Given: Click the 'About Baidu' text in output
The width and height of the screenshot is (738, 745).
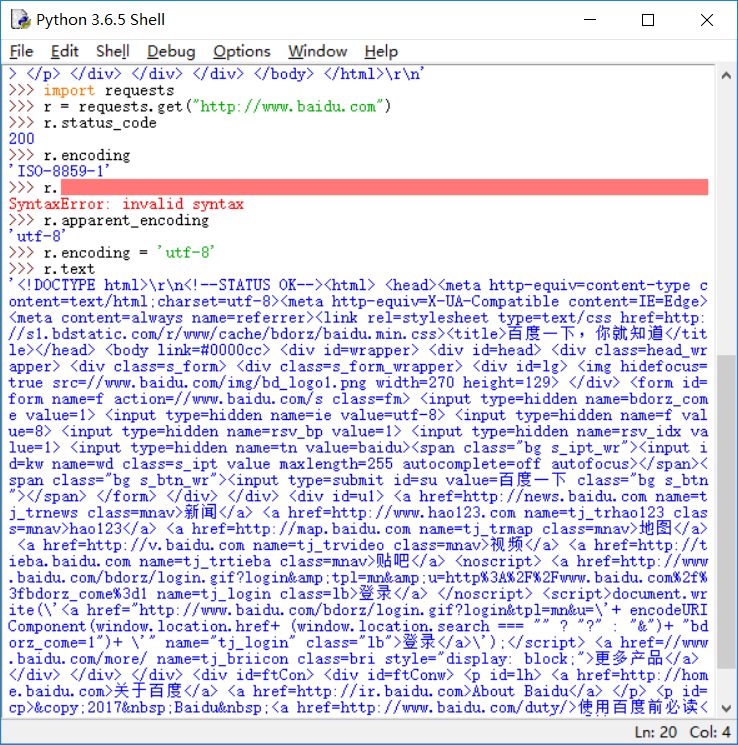Looking at the screenshot, I should (x=520, y=691).
